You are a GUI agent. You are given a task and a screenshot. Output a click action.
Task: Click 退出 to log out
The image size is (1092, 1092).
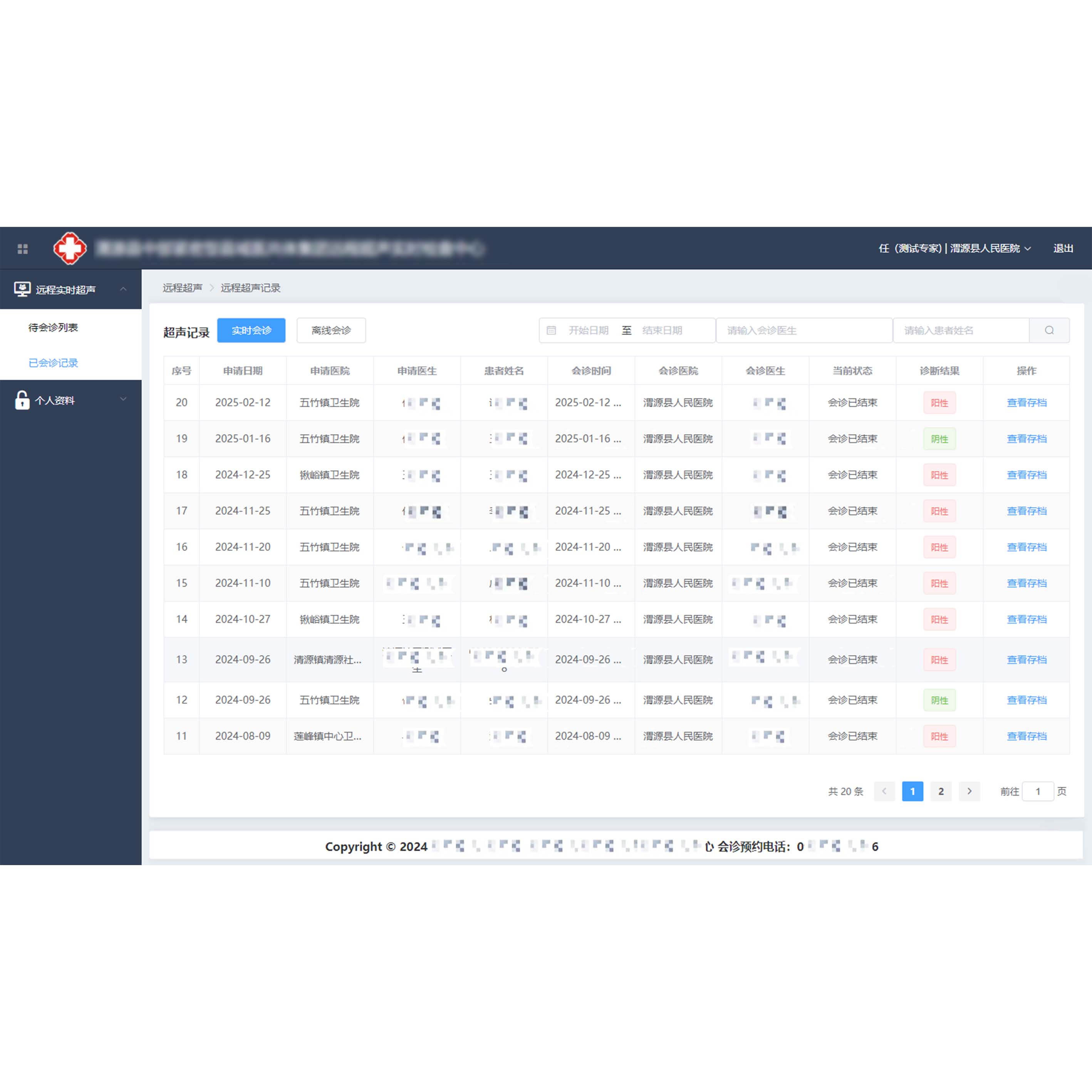coord(1063,248)
